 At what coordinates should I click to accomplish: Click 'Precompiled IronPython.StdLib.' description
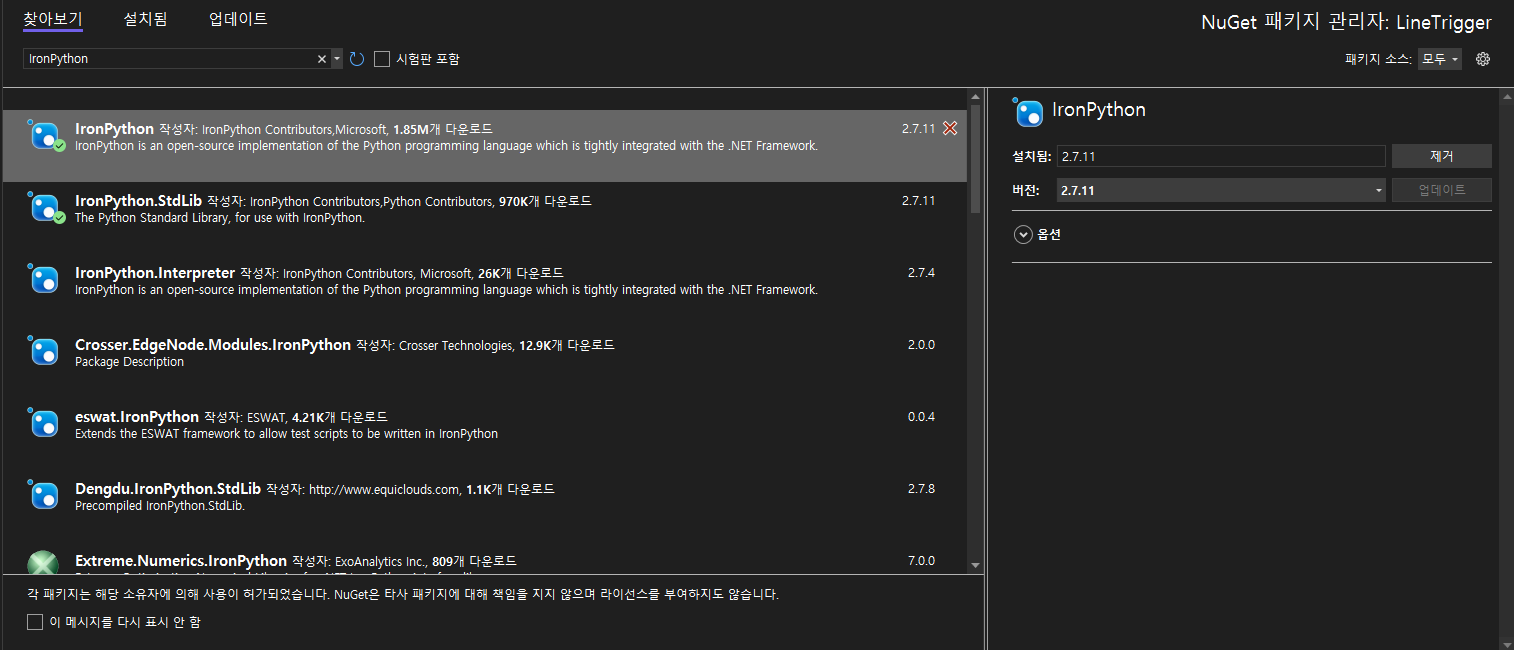point(159,506)
